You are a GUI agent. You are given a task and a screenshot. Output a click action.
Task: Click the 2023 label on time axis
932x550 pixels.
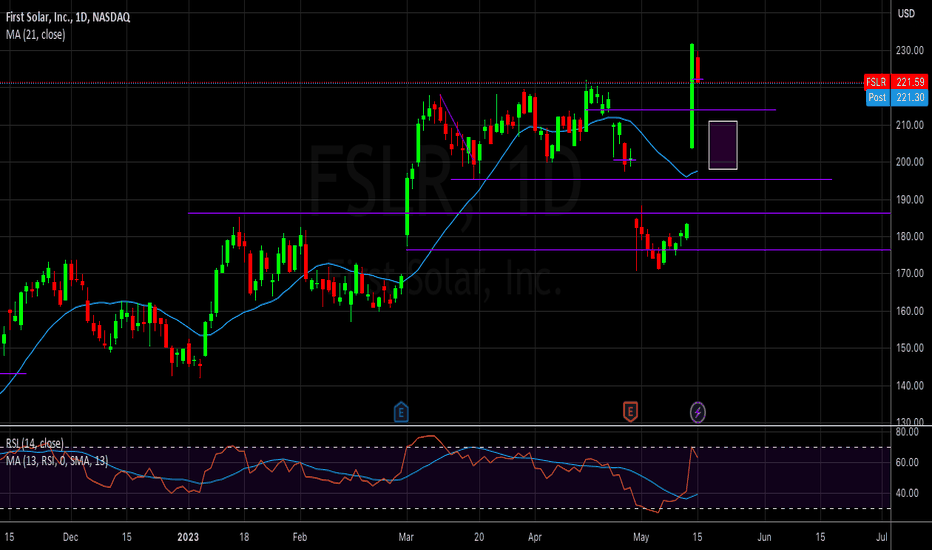[x=188, y=537]
